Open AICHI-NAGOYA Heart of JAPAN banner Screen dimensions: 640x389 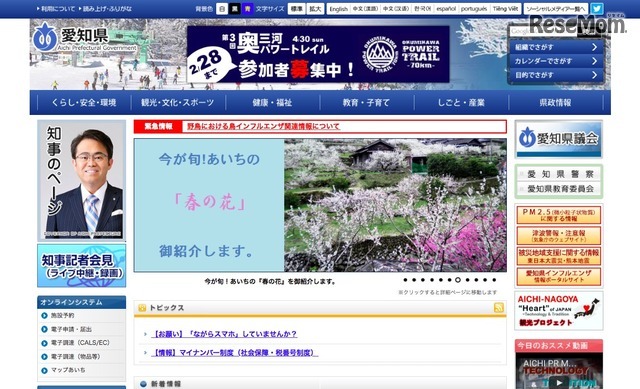coord(559,311)
